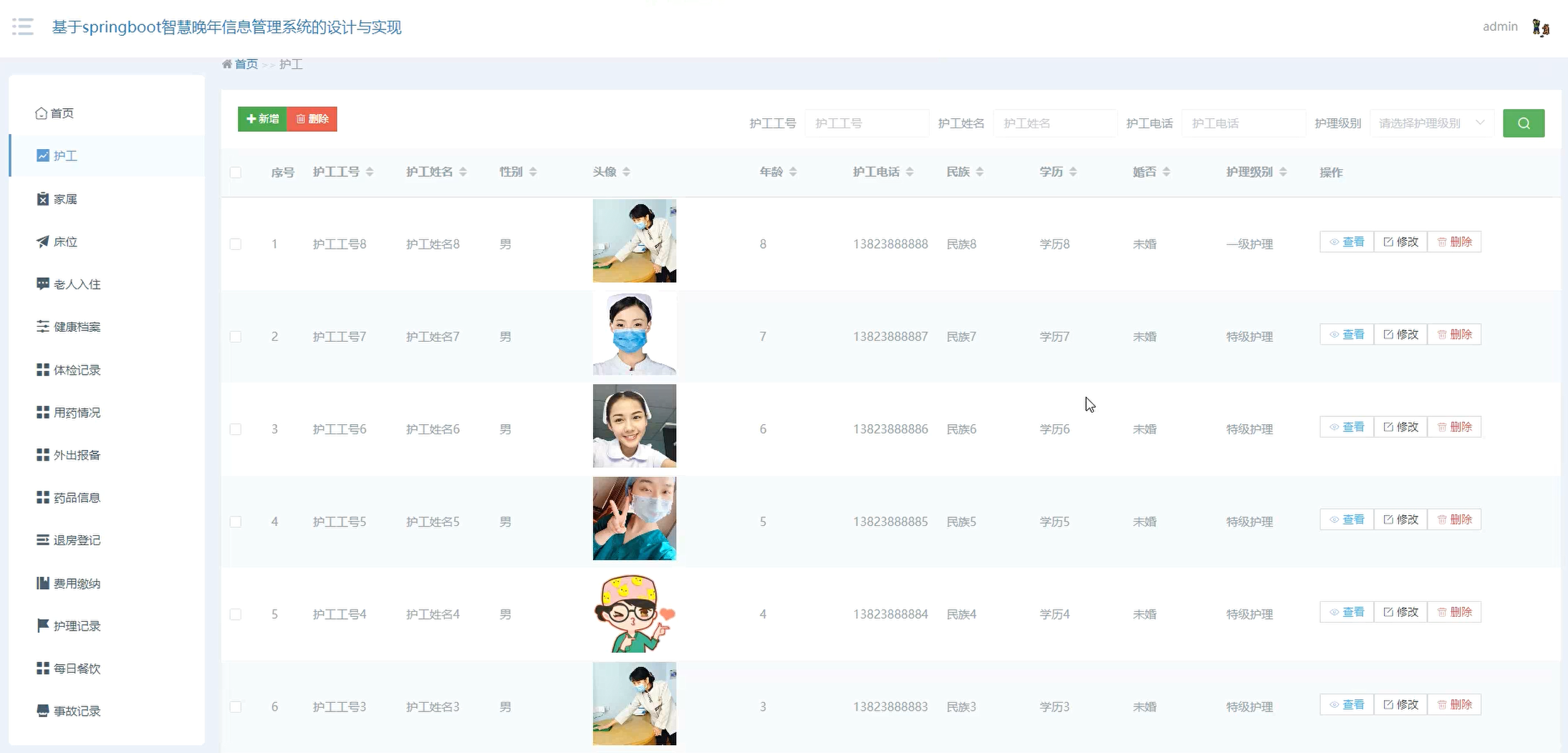Screen dimensions: 1568x753
Task: Open the 护理级别 filter dropdown
Action: [1431, 123]
